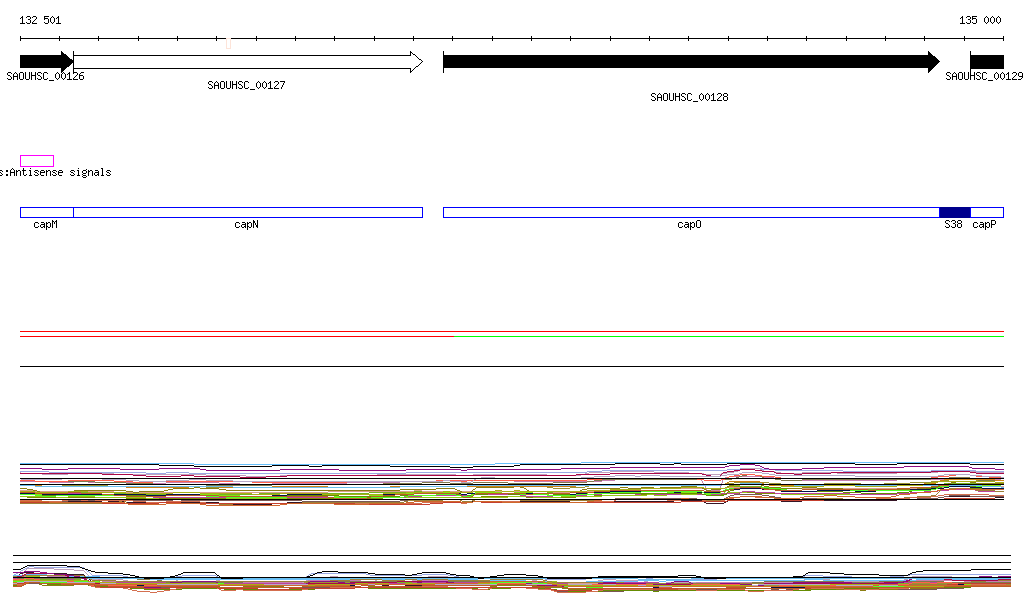
Task: Click the capP segment box
Action: tap(987, 212)
